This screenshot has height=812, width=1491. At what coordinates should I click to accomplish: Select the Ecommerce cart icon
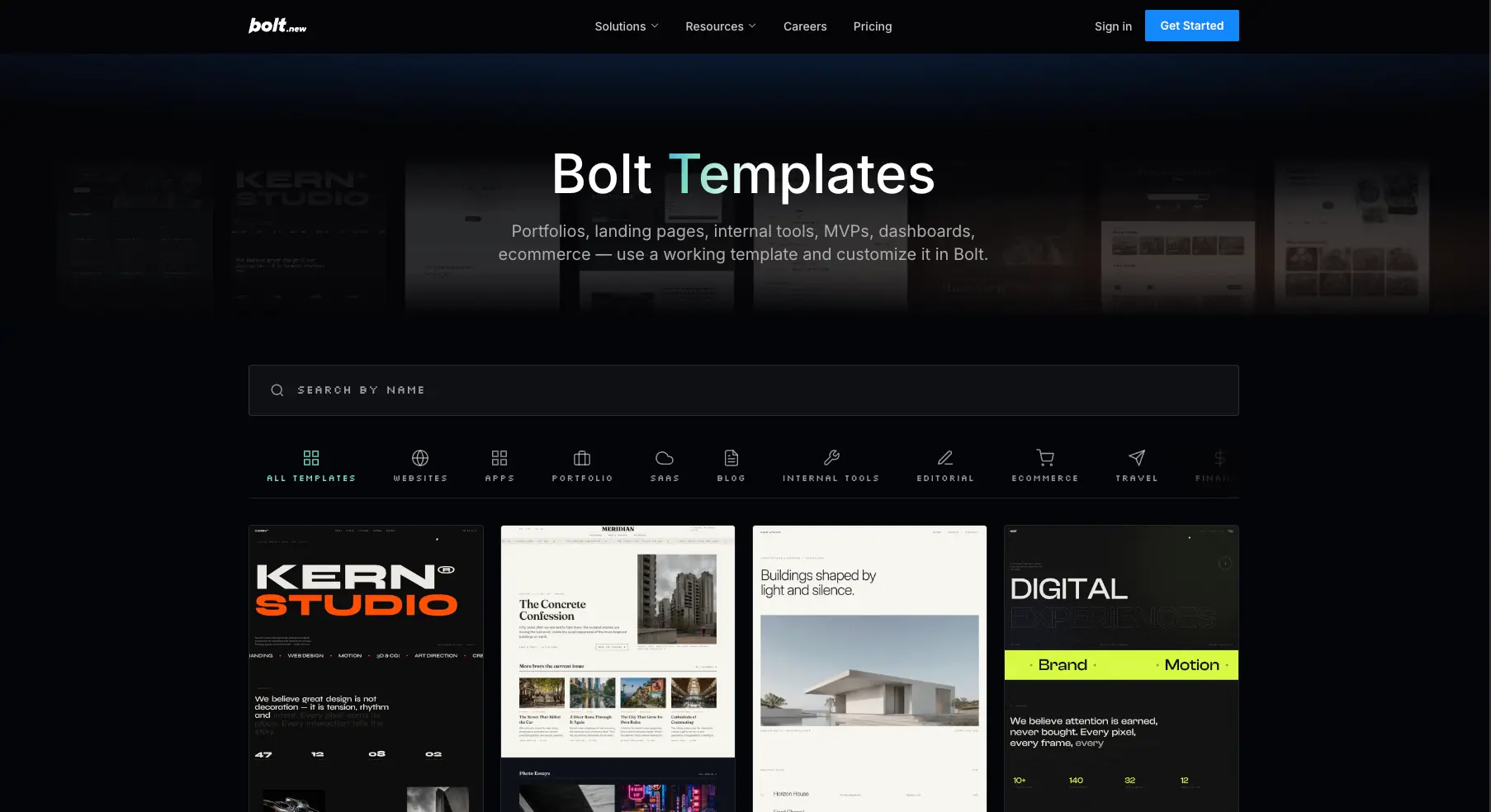coord(1045,458)
